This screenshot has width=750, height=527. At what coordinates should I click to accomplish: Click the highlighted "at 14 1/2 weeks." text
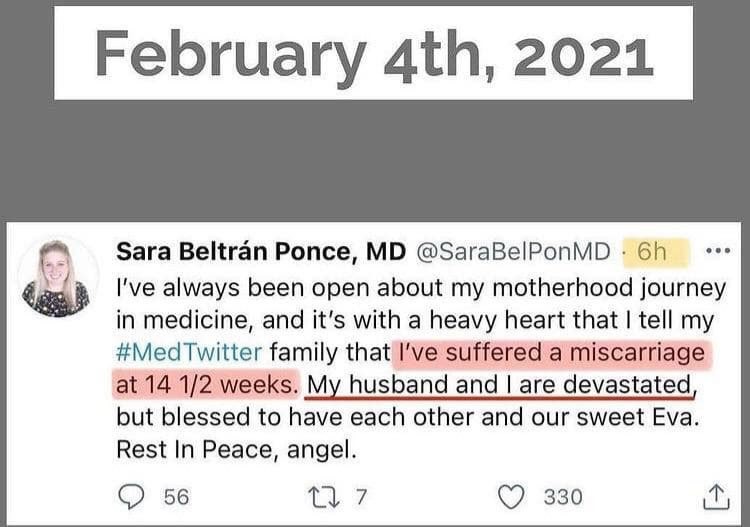[205, 385]
